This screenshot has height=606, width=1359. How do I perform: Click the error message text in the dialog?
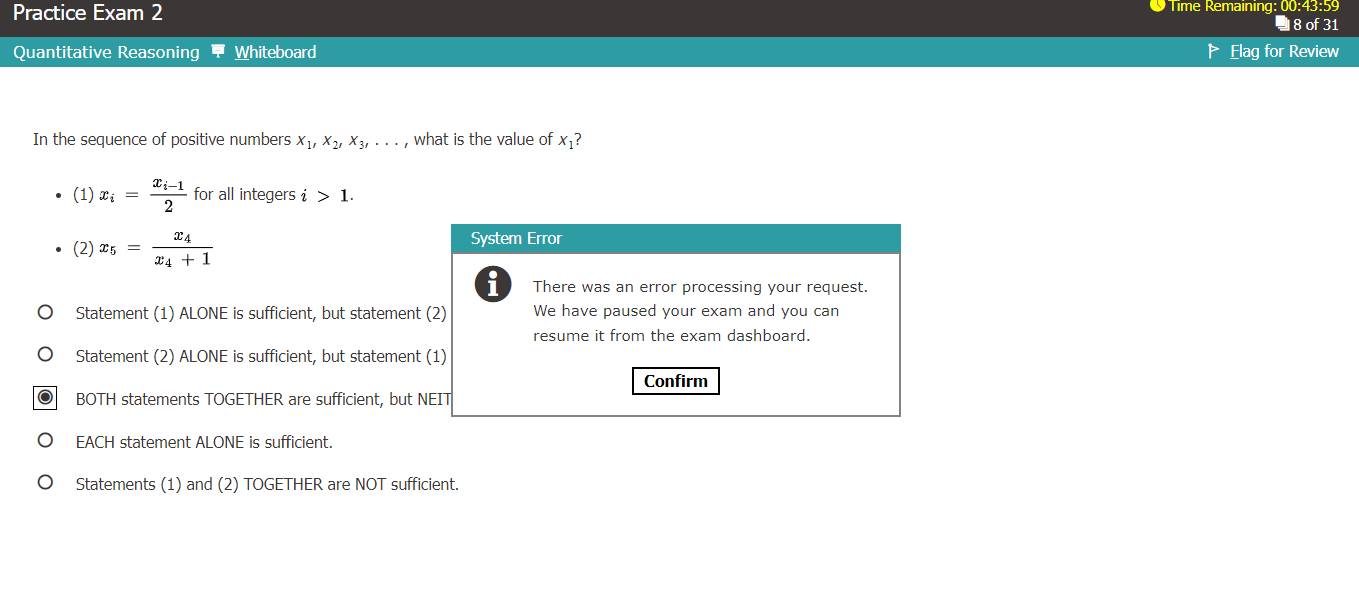pyautogui.click(x=700, y=311)
